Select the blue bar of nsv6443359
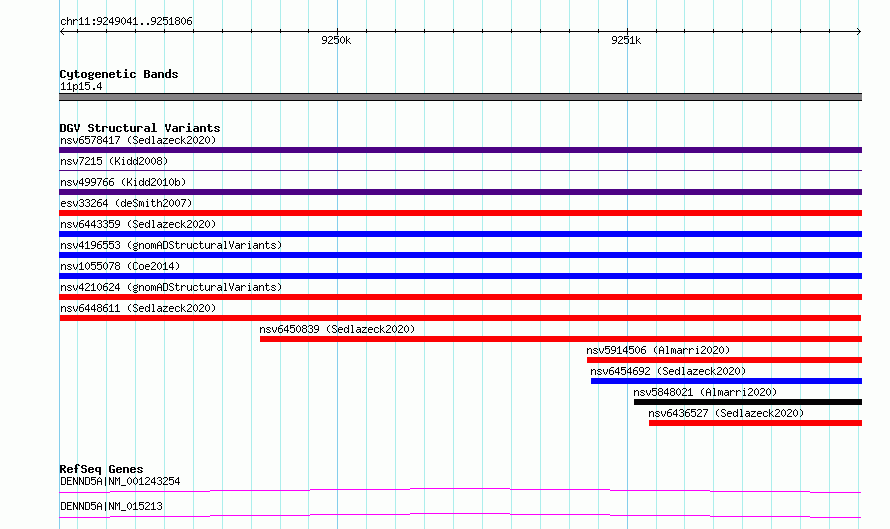Screen dimensions: 890x529 (x=460, y=234)
